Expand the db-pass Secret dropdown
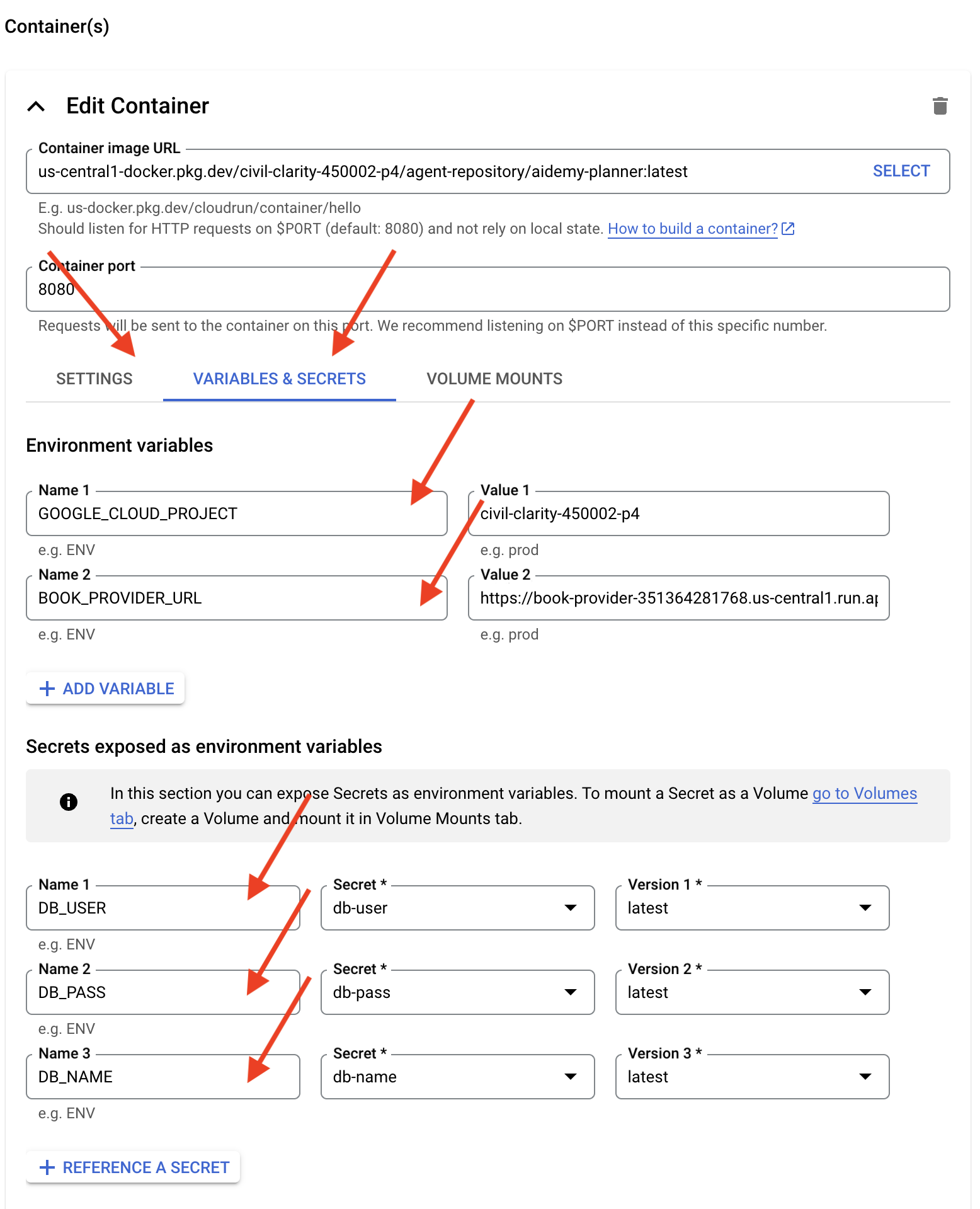The height and width of the screenshot is (1209, 980). (457, 992)
